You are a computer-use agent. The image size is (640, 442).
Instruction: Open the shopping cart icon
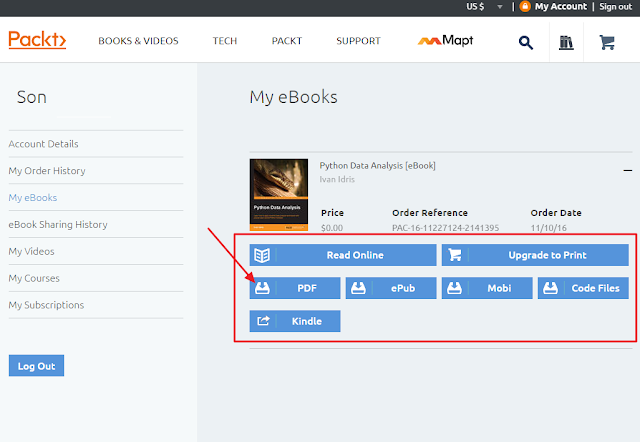607,42
